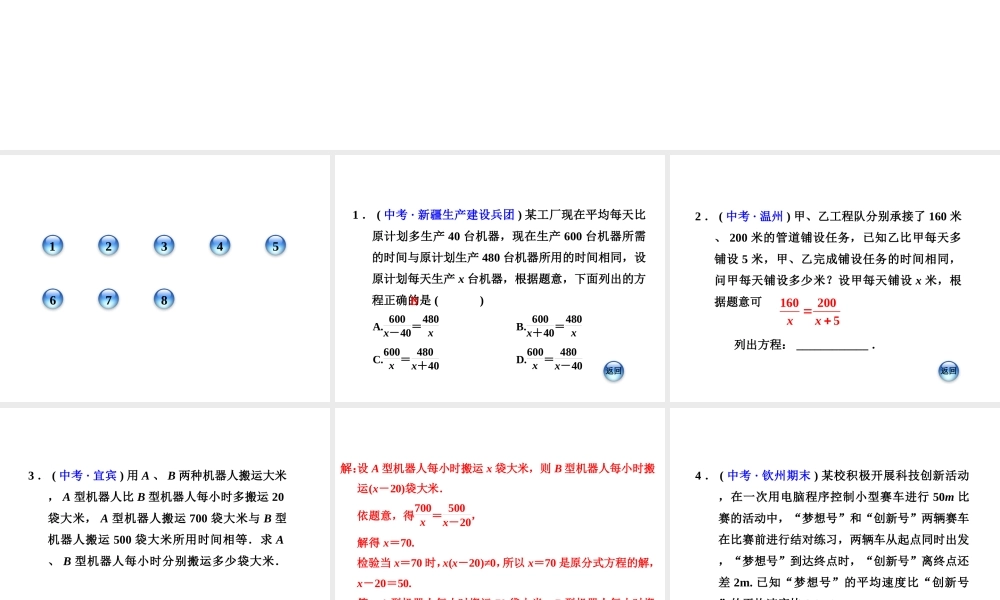The image size is (1000, 600).
Task: Click the 返回 button on the question 2 slide
Action: (x=948, y=370)
